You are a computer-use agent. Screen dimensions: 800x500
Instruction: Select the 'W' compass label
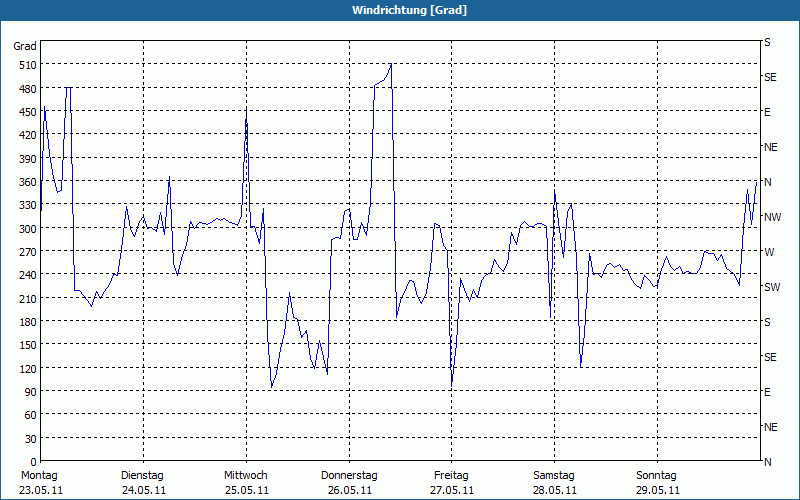769,252
